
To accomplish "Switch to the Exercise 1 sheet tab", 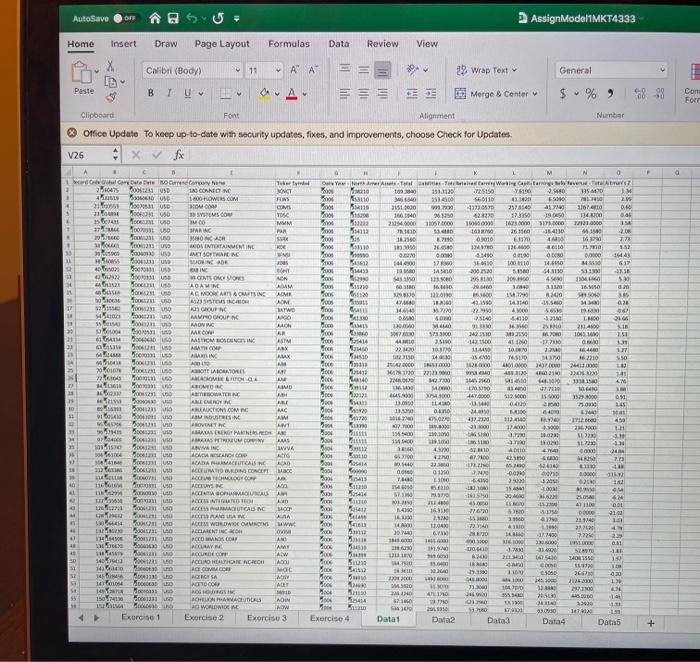I will [141, 617].
